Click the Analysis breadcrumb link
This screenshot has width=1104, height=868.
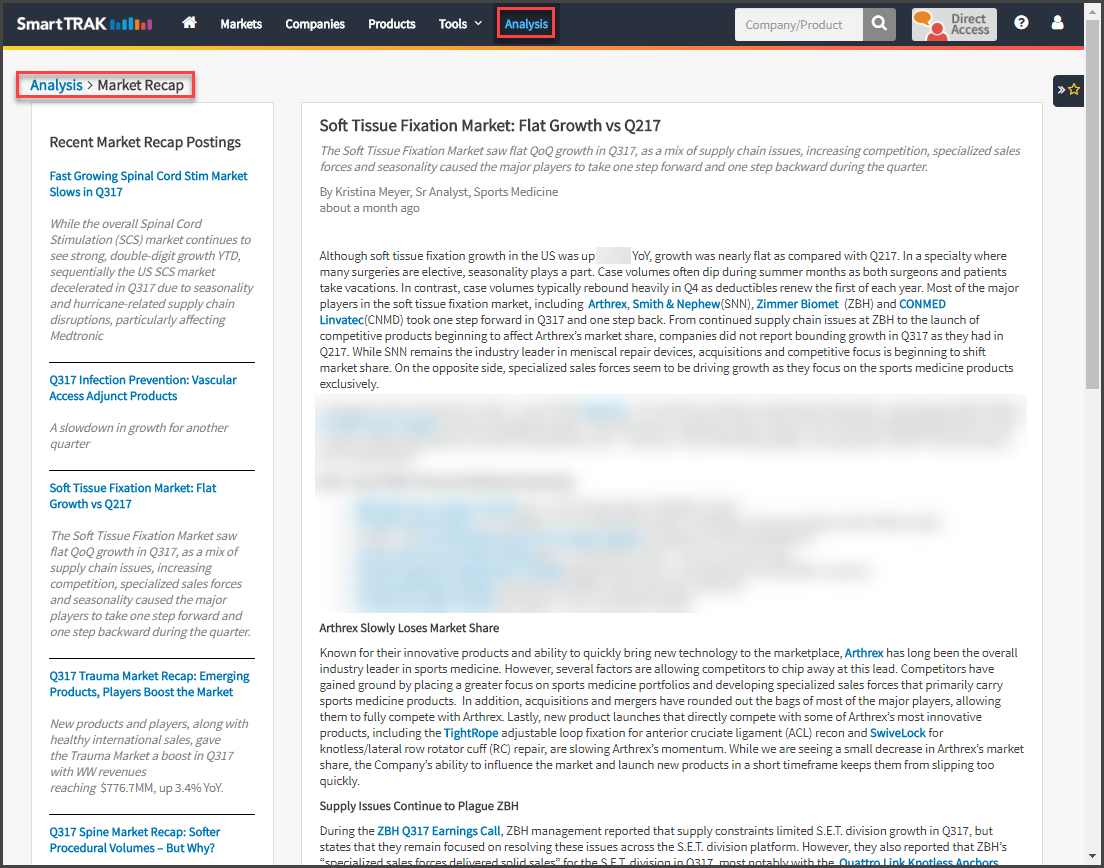[x=56, y=85]
